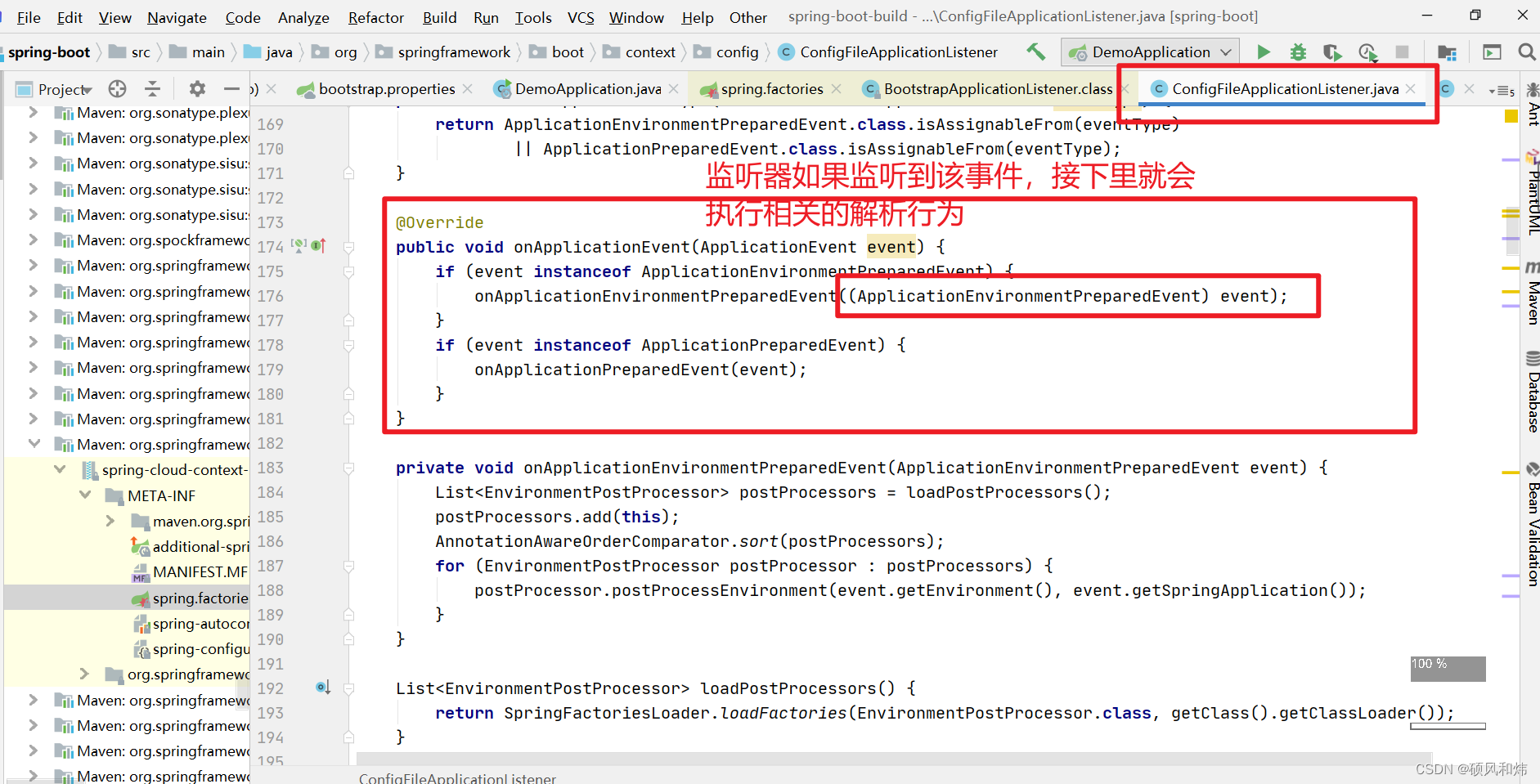This screenshot has width=1540, height=784.
Task: Open the run anything terminal icon
Action: (1493, 52)
